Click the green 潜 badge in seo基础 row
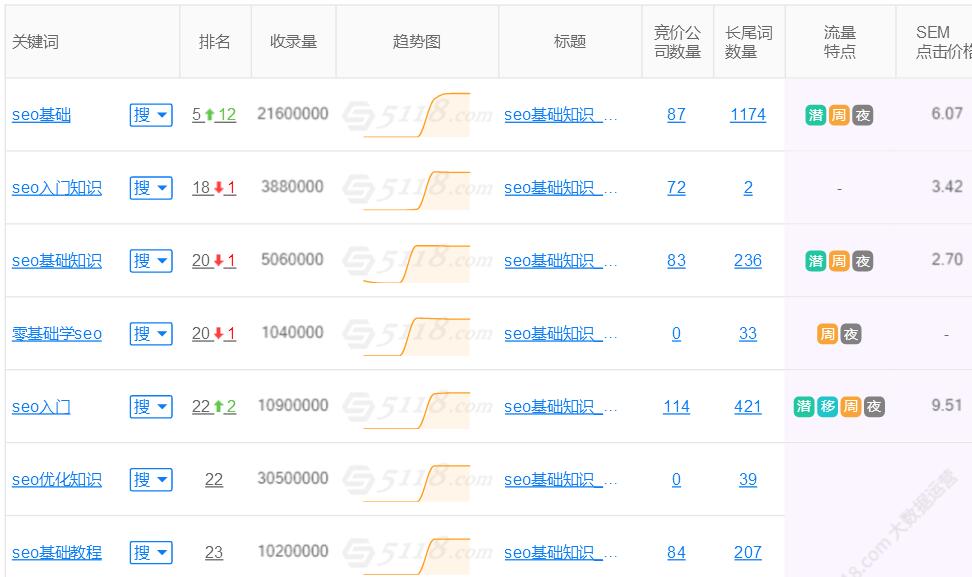This screenshot has height=577, width=972. [x=816, y=115]
